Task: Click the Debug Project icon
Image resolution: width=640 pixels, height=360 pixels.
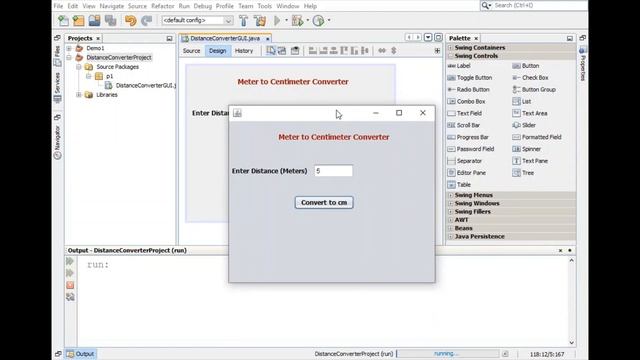Action: tap(298, 20)
